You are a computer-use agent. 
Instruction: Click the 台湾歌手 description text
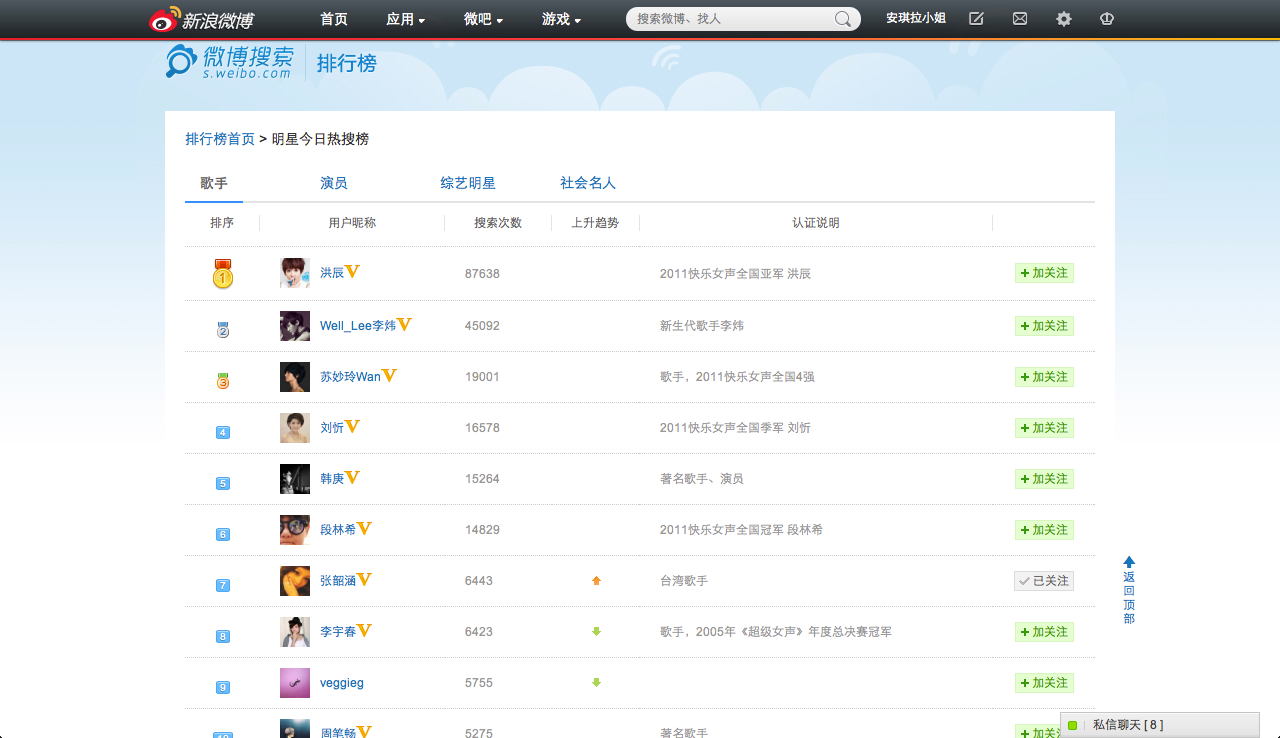(x=684, y=581)
